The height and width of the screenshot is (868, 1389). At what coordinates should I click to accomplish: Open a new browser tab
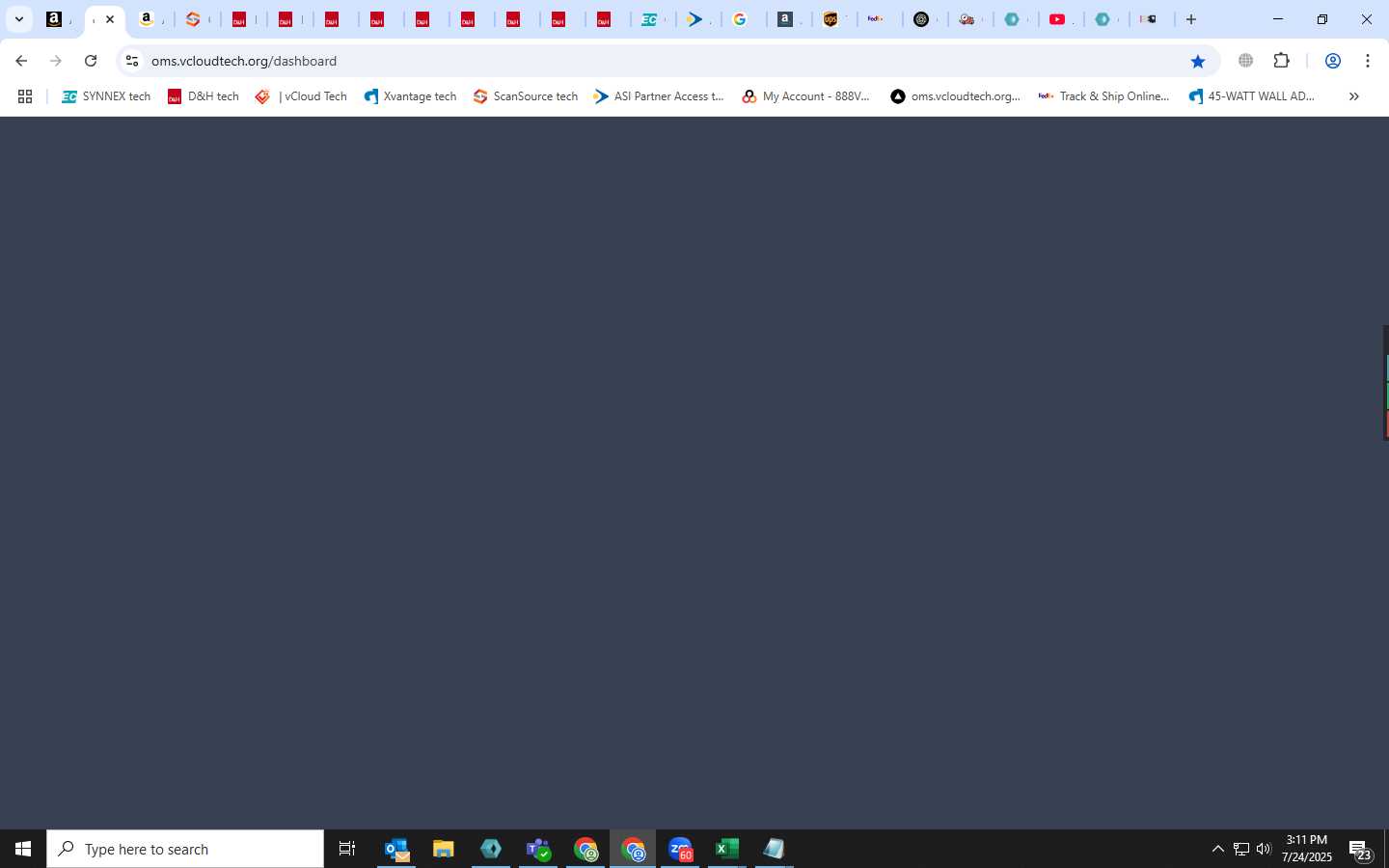1191,19
